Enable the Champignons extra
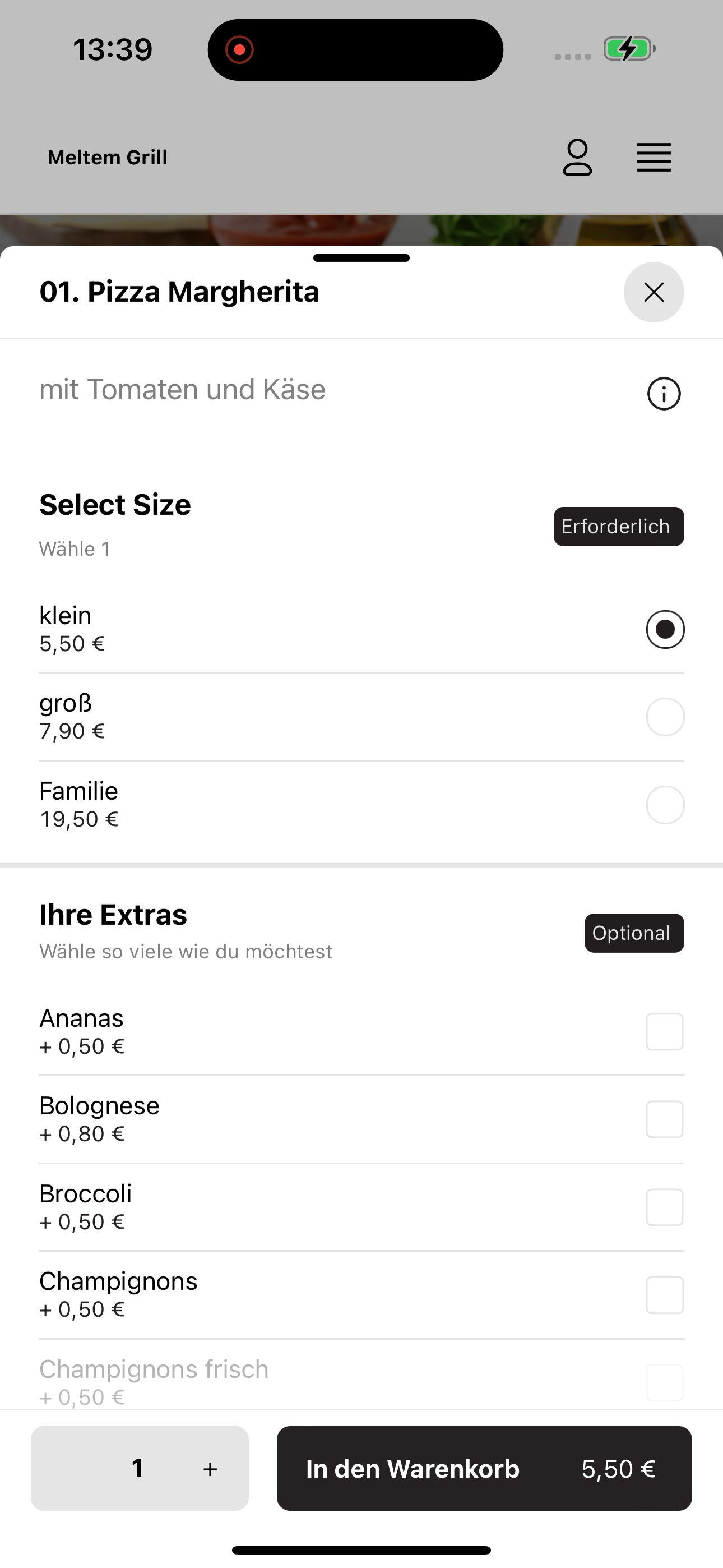This screenshot has height=1568, width=723. pos(665,1295)
